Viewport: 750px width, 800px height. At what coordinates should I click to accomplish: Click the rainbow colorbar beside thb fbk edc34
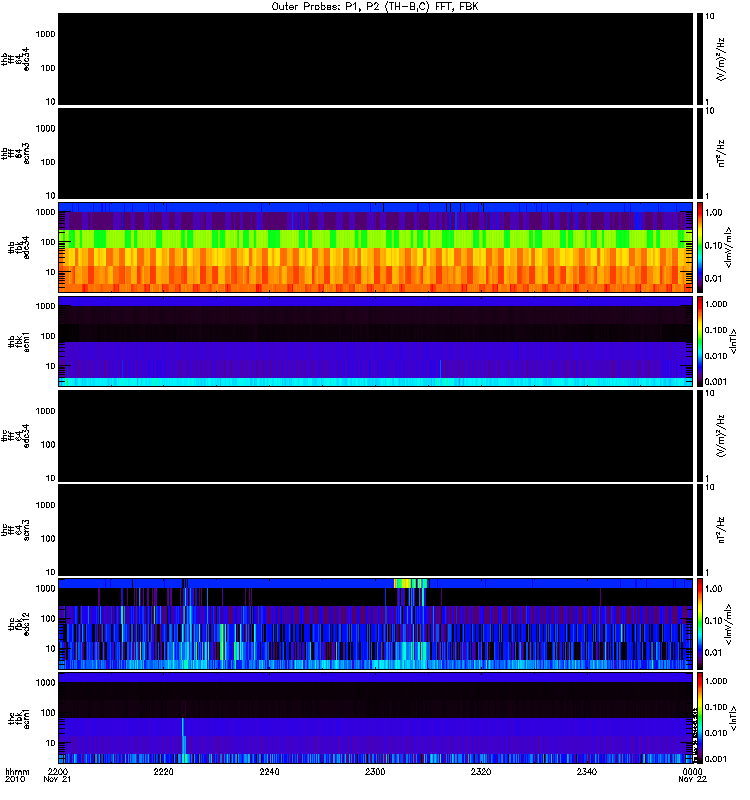click(x=701, y=248)
